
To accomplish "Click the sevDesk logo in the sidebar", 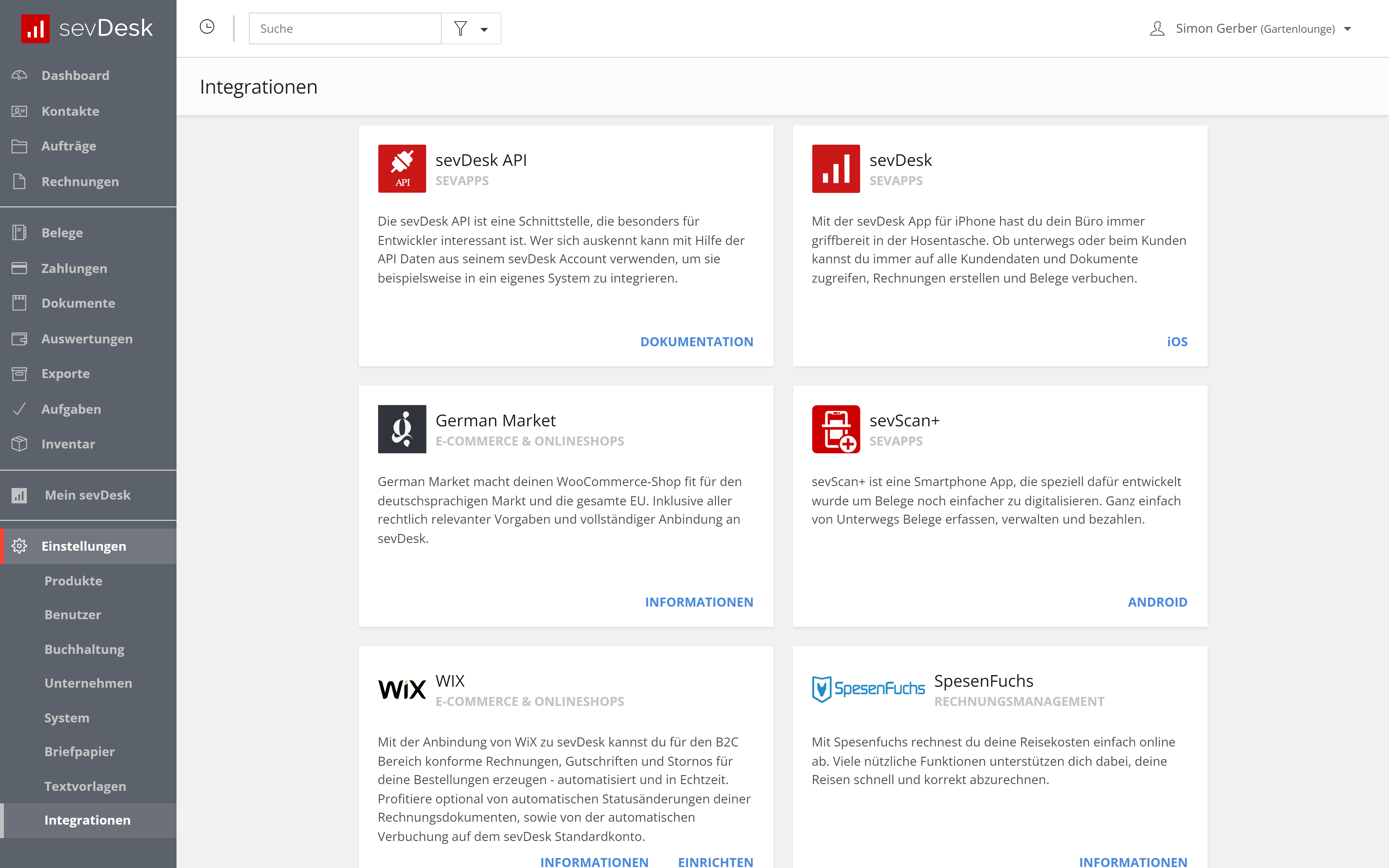I will pos(87,29).
